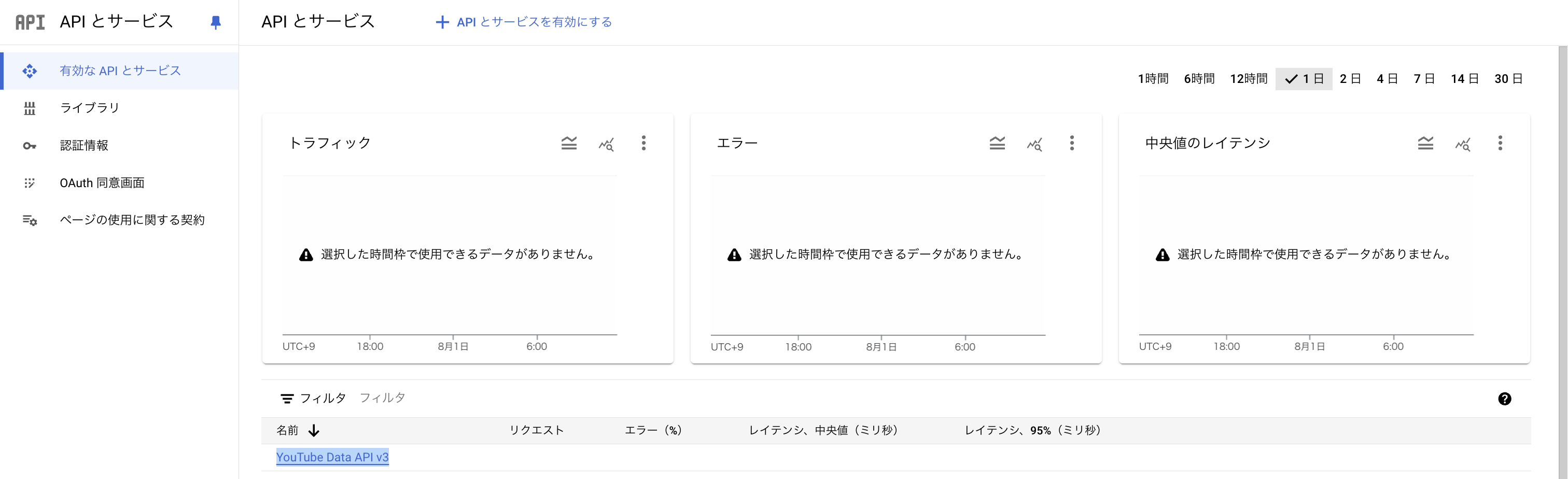Click the API とサービス page title
The image size is (1568, 479).
318,22
